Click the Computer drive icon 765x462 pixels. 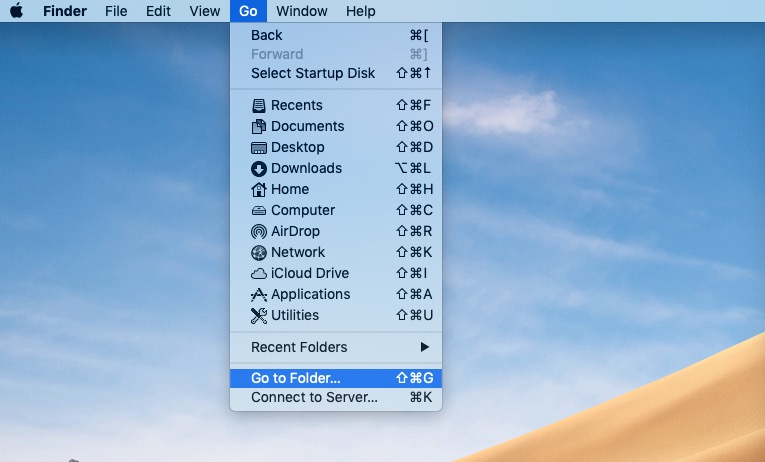259,210
